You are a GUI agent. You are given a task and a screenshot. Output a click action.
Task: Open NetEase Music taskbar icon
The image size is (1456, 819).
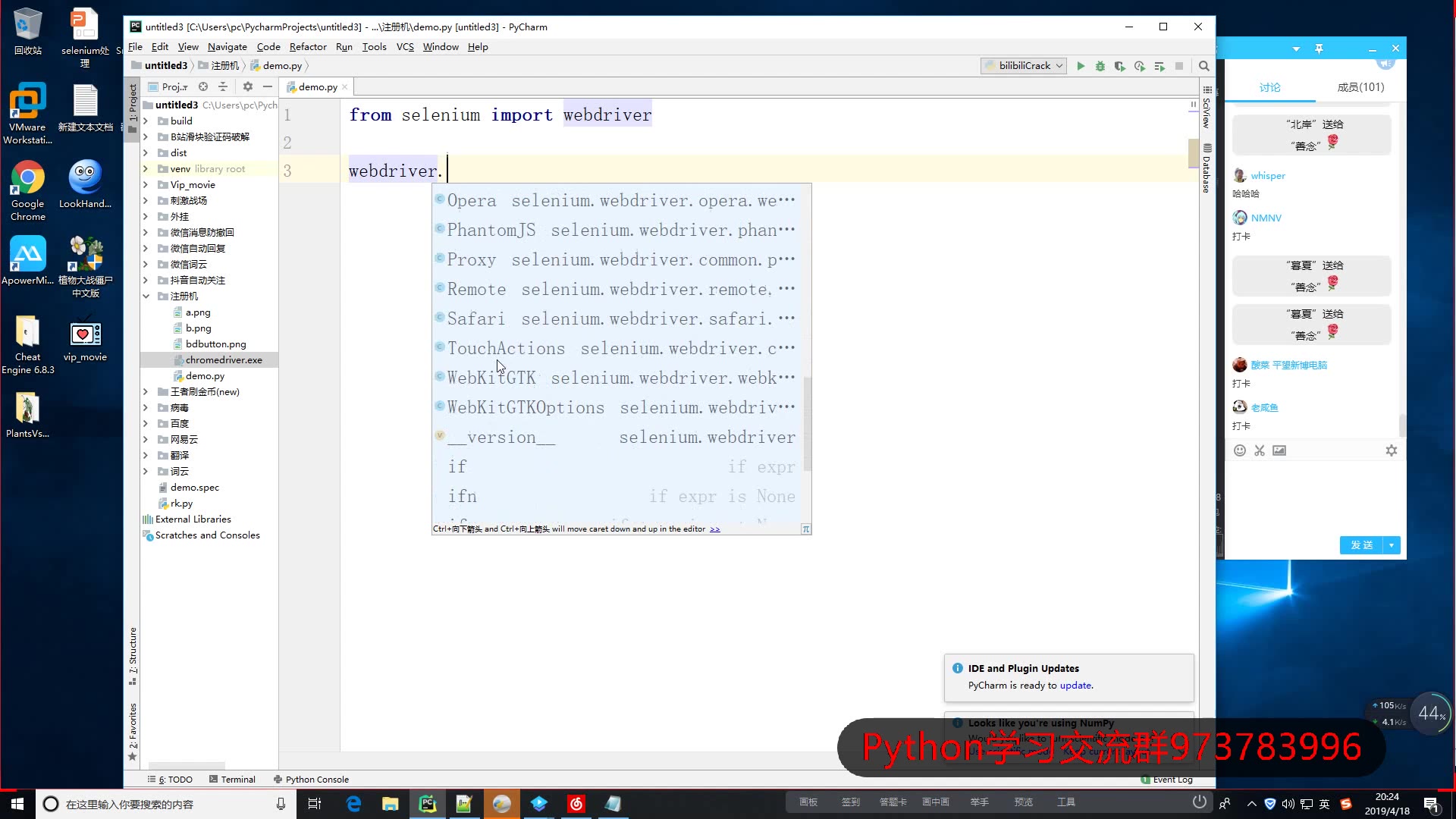click(x=576, y=804)
